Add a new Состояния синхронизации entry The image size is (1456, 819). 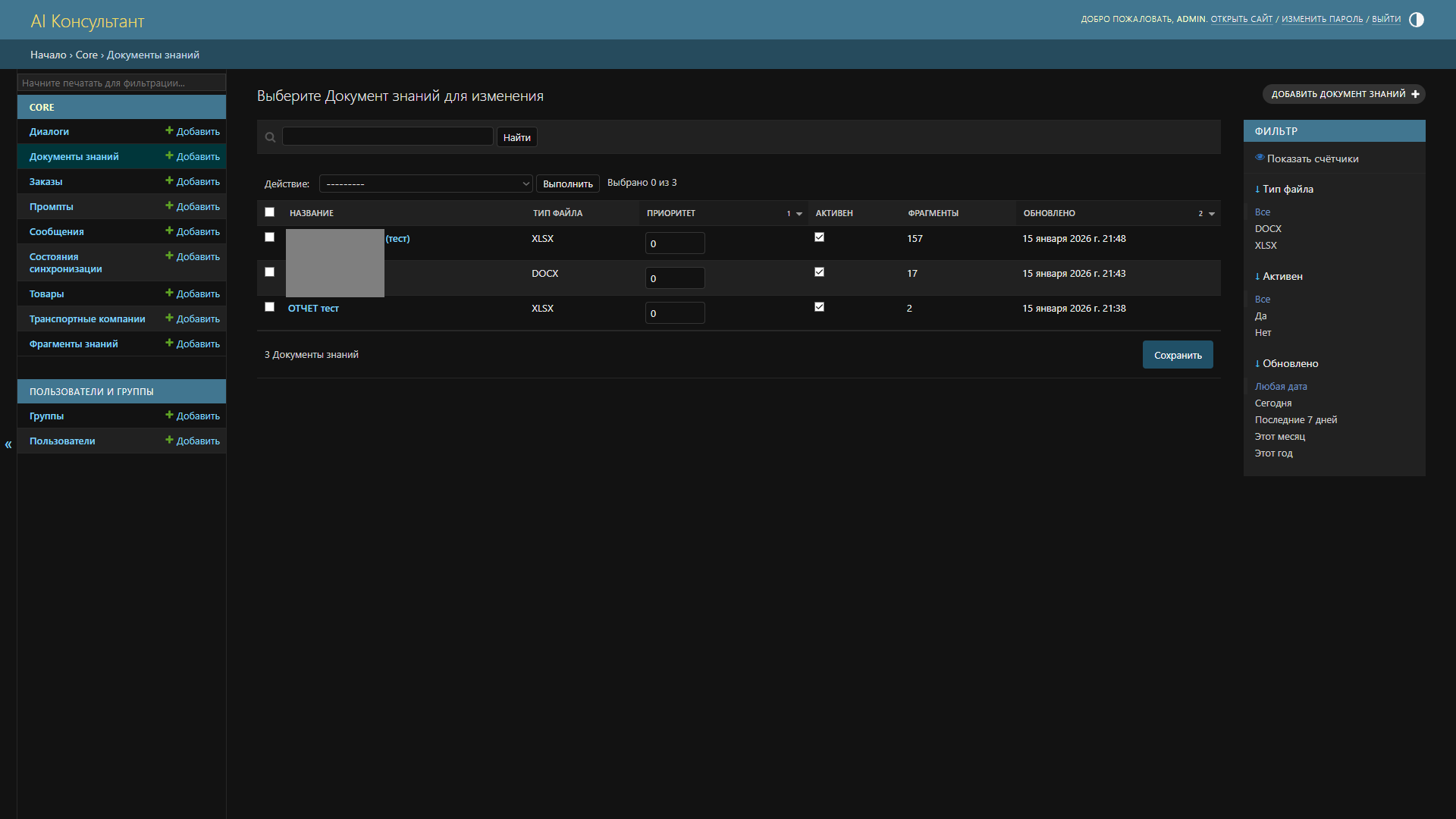pos(193,256)
